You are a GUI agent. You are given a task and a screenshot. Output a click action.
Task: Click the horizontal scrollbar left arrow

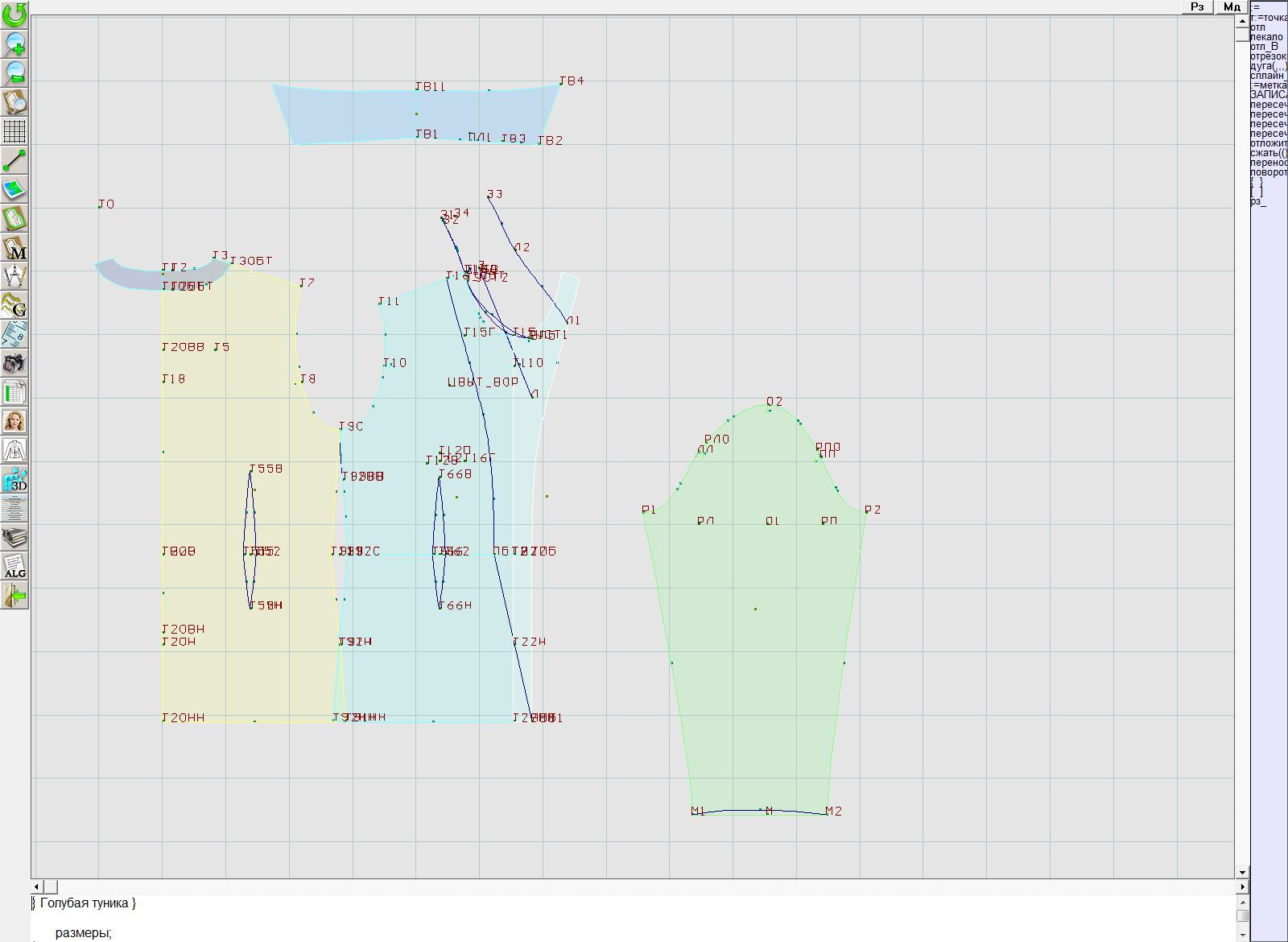(37, 886)
